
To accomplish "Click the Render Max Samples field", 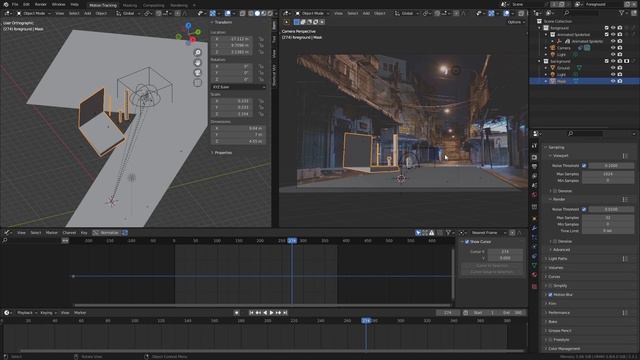I will point(608,218).
